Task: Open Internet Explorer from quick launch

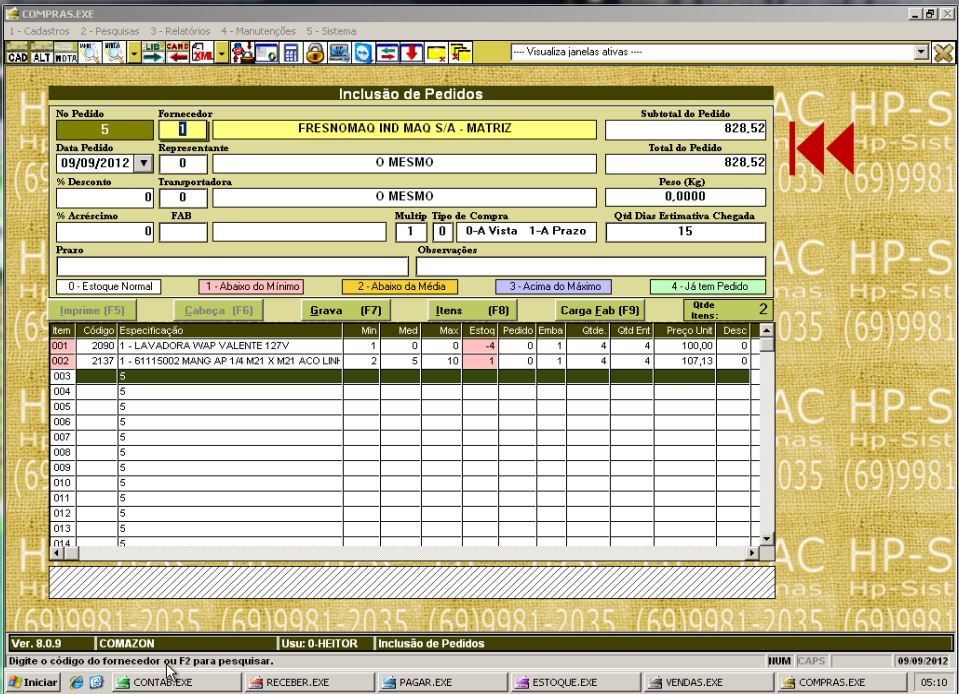Action: (x=76, y=682)
